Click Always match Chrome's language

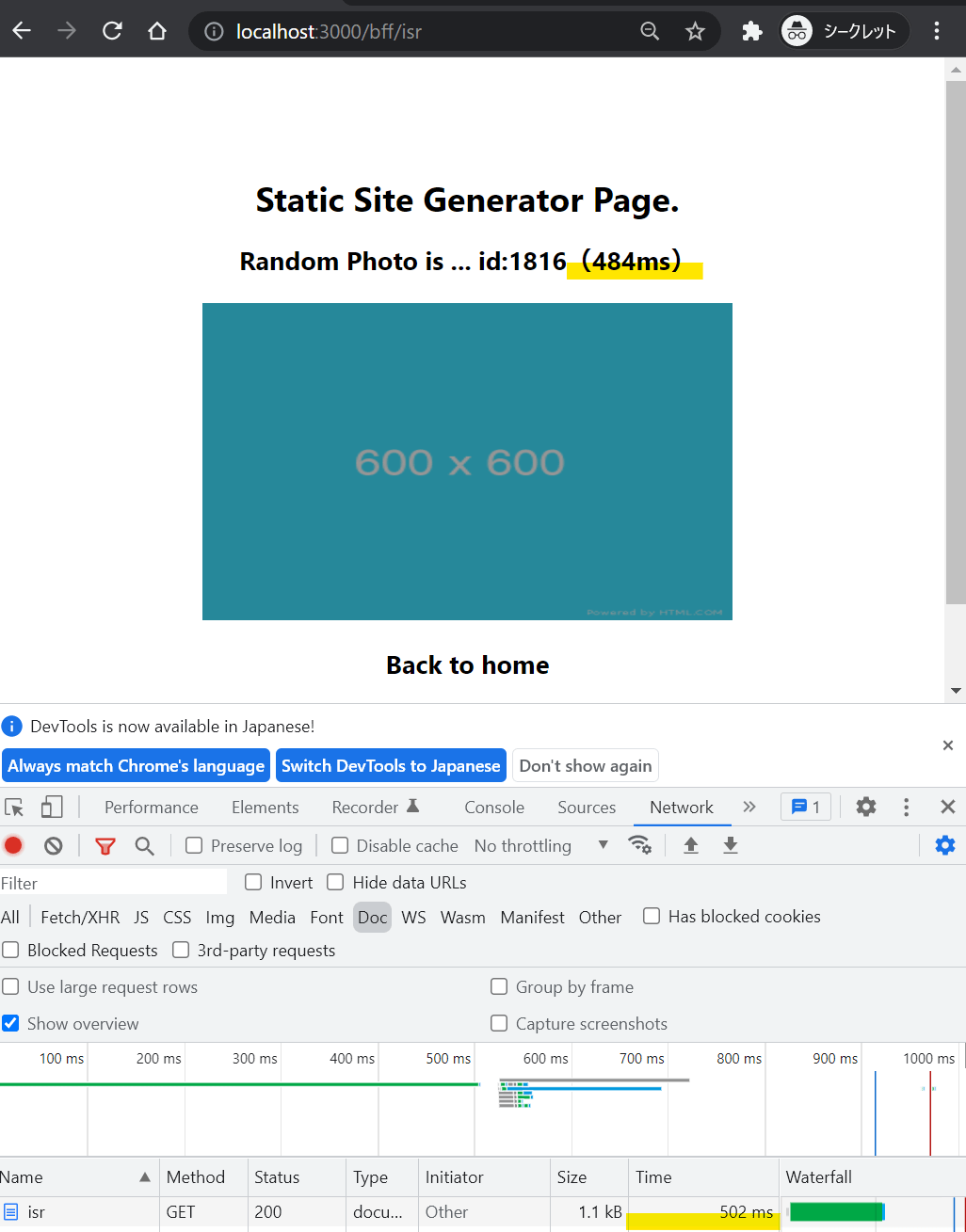point(137,766)
